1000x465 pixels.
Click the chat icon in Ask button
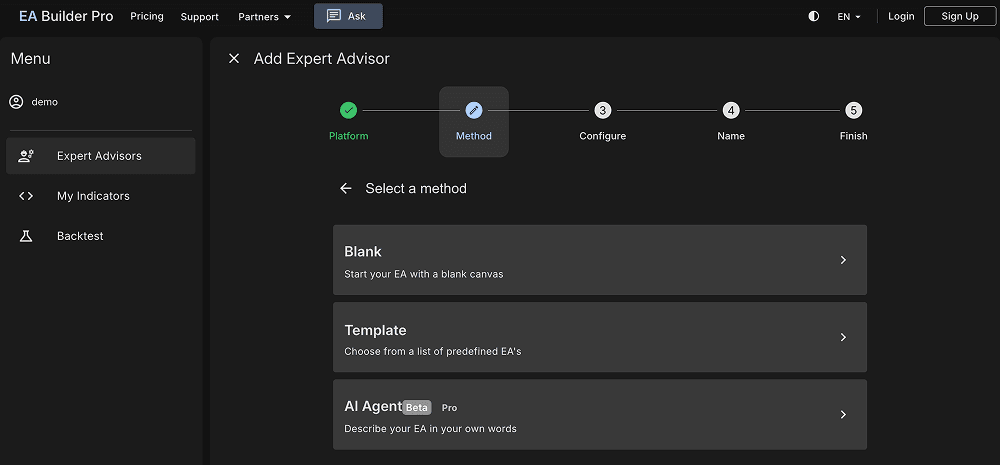click(x=334, y=16)
